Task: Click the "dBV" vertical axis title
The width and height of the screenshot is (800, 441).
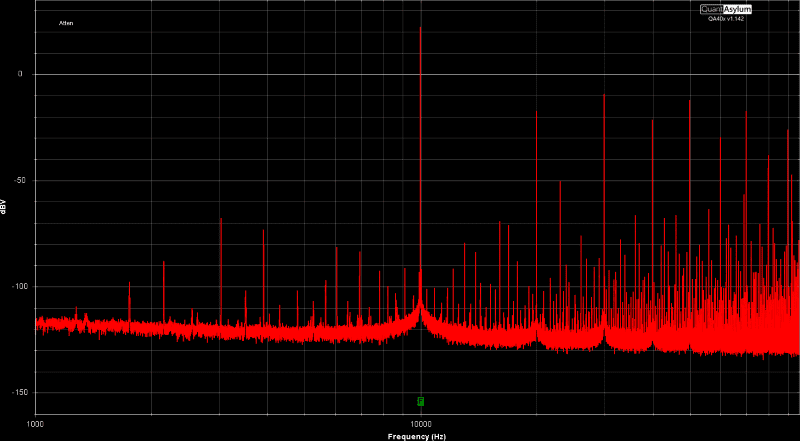Action: coord(3,206)
